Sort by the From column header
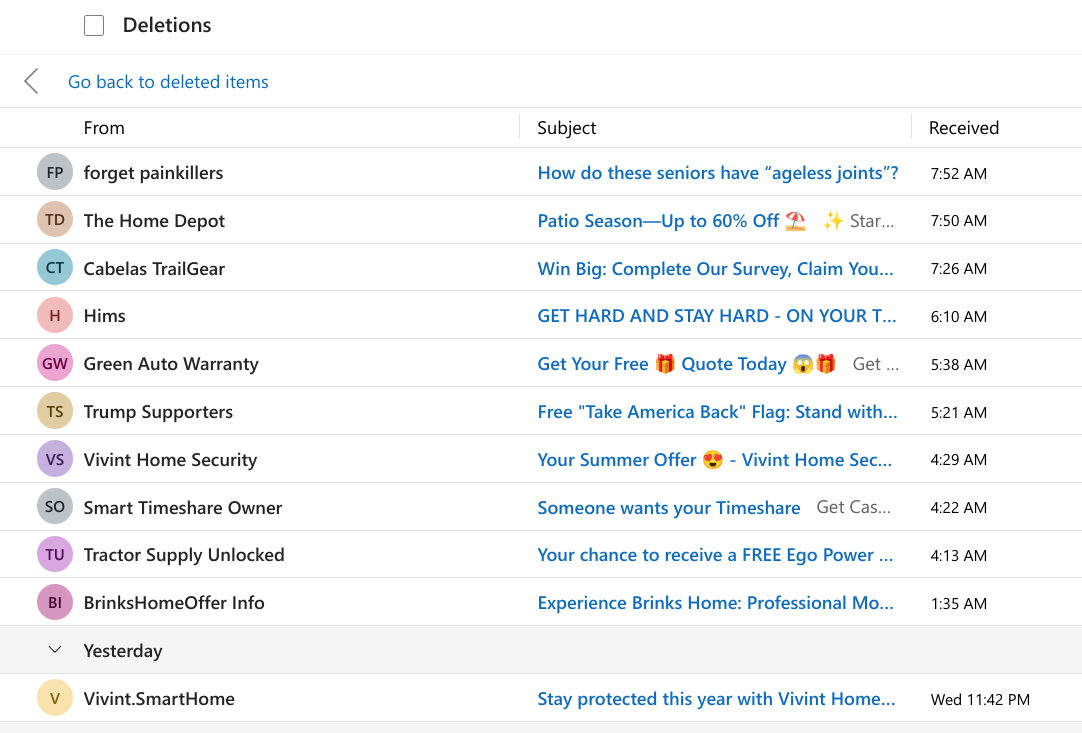1082x733 pixels. [x=104, y=128]
